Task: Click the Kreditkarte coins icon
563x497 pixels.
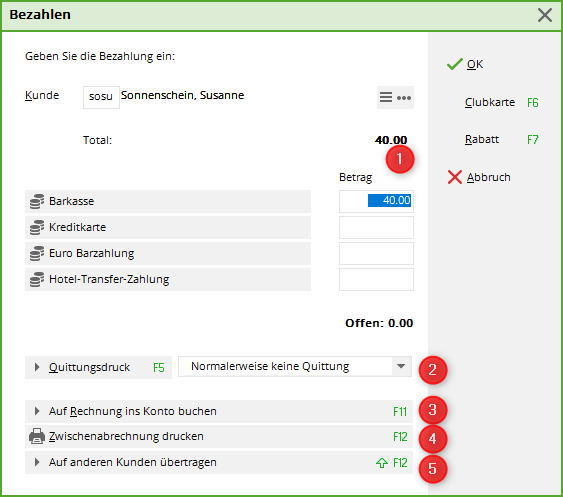Action: [x=37, y=227]
